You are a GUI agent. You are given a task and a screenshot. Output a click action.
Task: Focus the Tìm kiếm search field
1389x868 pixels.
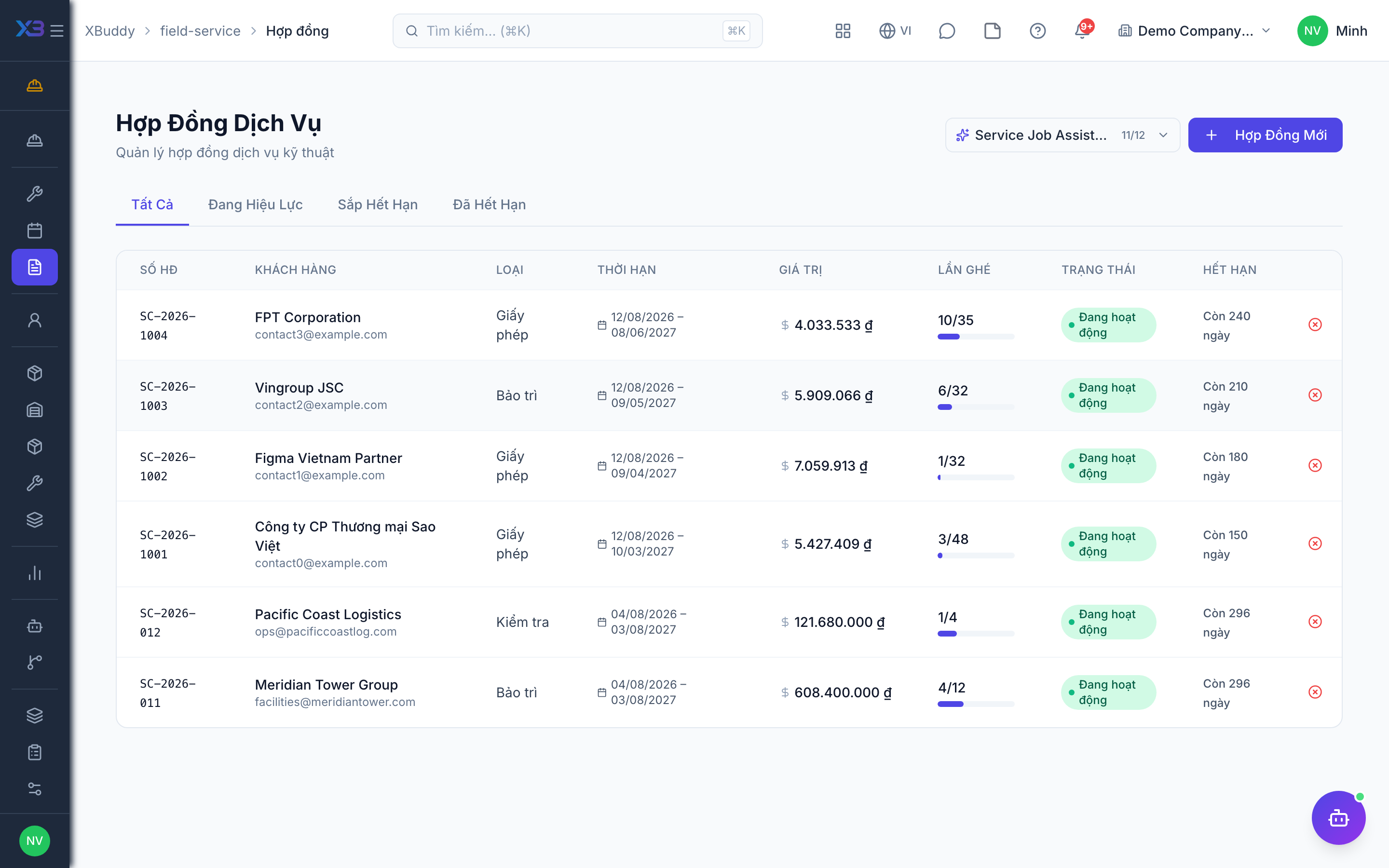(577, 30)
